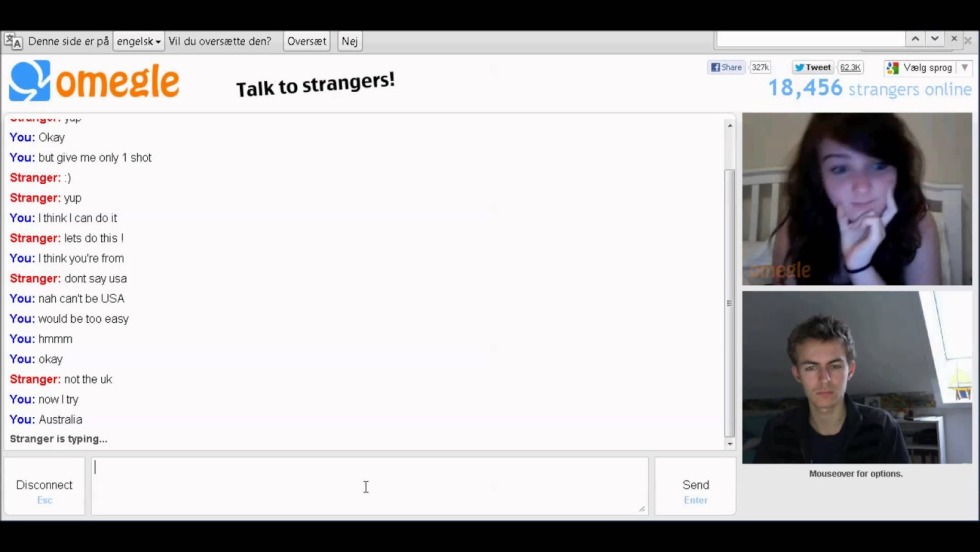Click your own webcam video
980x552 pixels.
856,377
